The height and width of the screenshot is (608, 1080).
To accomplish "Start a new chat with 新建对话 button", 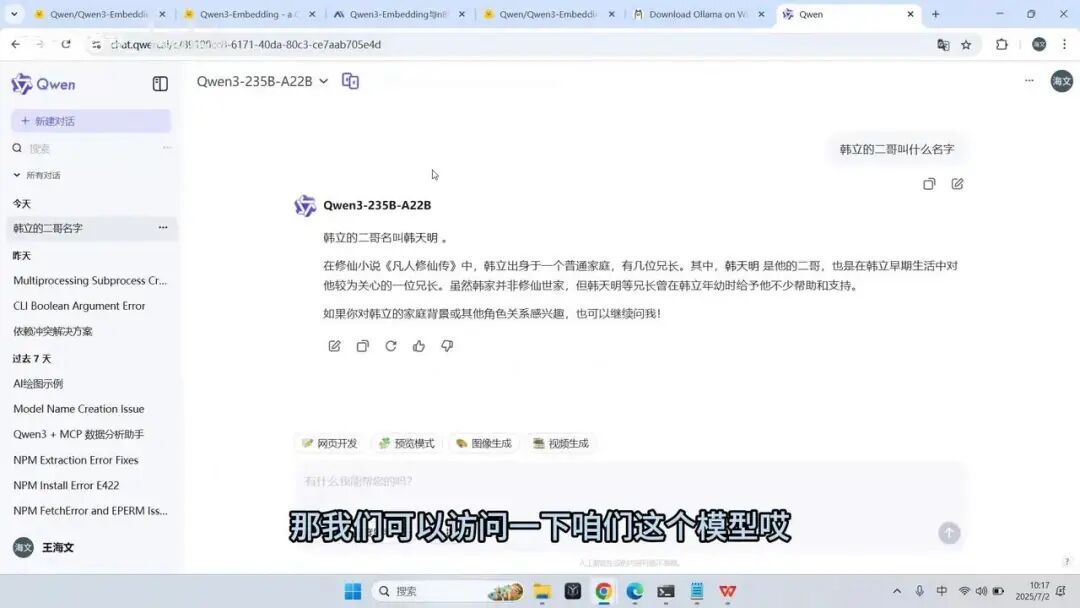I will point(91,121).
